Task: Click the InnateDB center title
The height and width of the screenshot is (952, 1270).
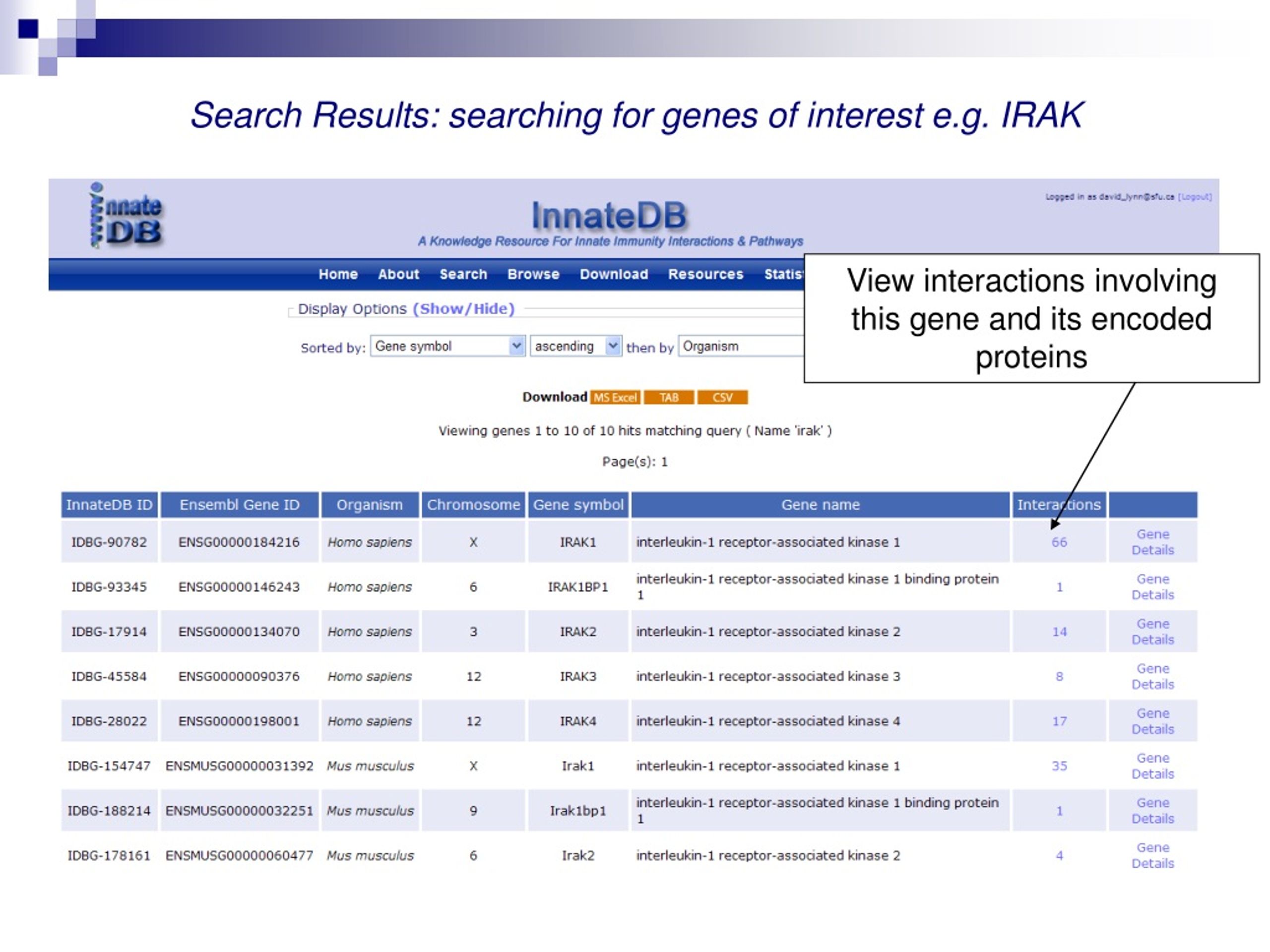Action: click(609, 216)
